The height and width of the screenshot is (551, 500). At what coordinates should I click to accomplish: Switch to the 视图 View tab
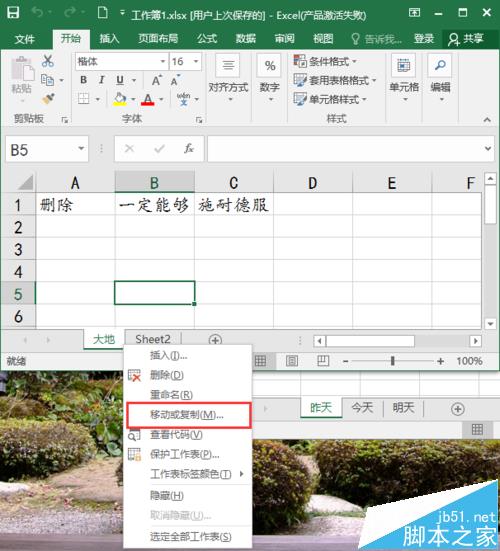(x=323, y=39)
